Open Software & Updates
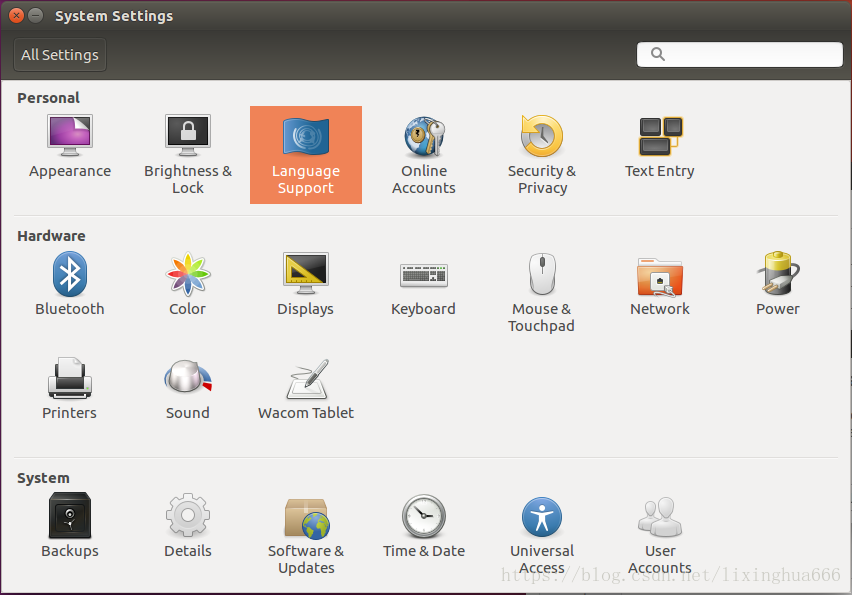 tap(306, 534)
